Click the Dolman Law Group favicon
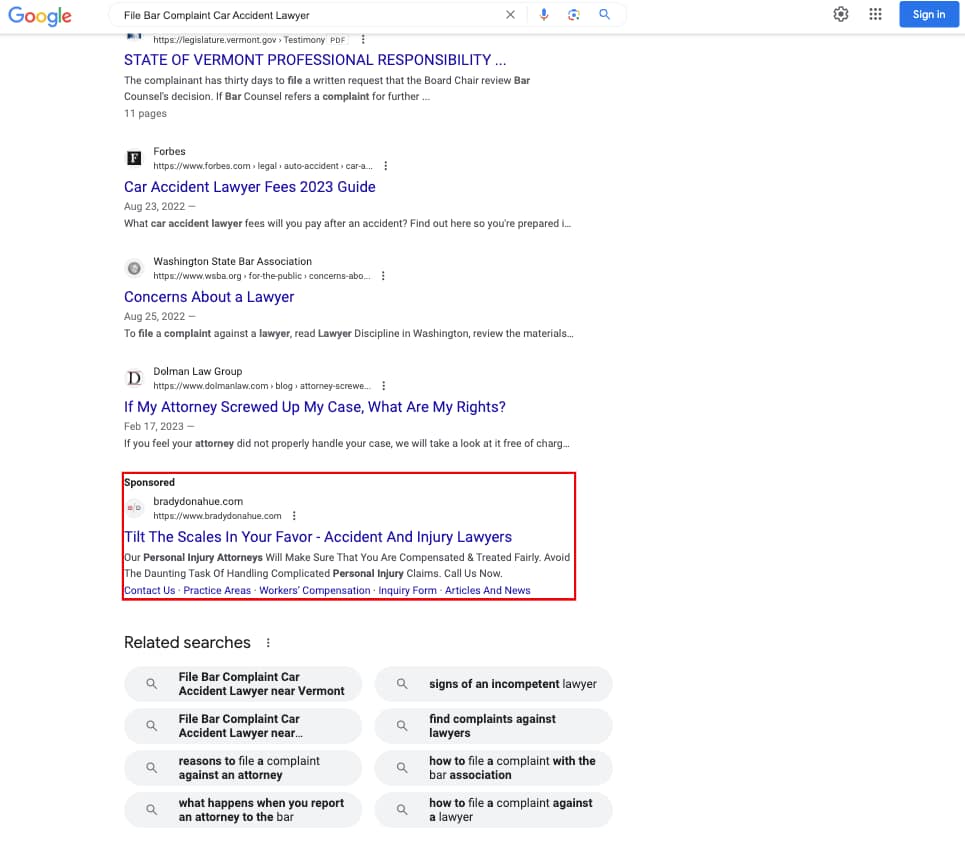 point(134,378)
